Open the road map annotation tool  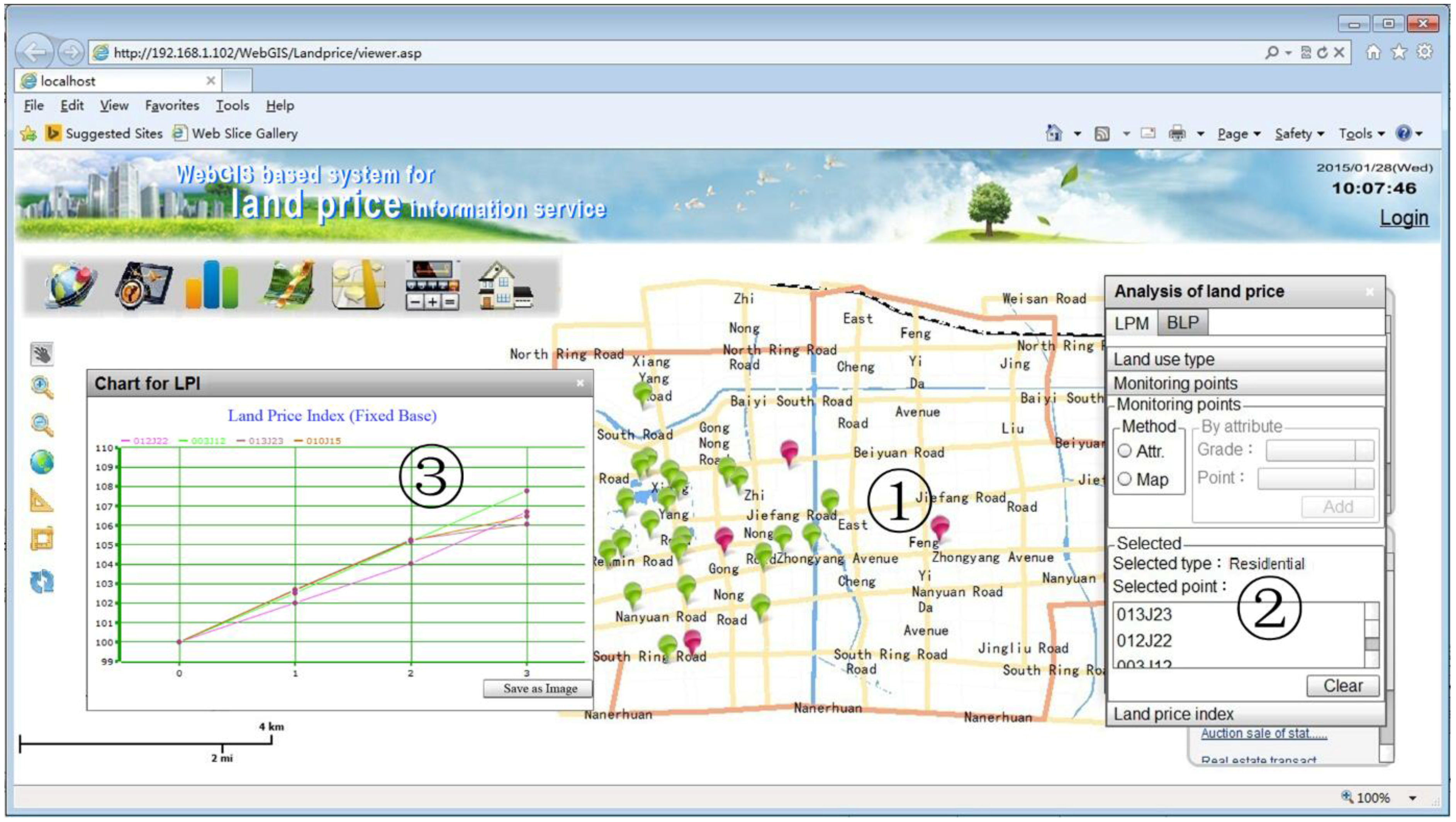pos(358,284)
